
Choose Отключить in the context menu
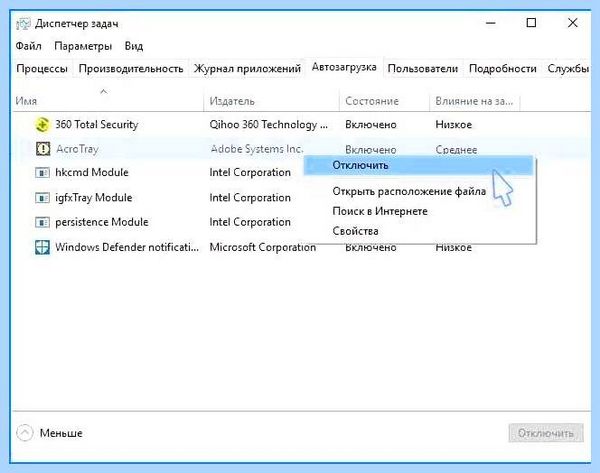(x=418, y=166)
